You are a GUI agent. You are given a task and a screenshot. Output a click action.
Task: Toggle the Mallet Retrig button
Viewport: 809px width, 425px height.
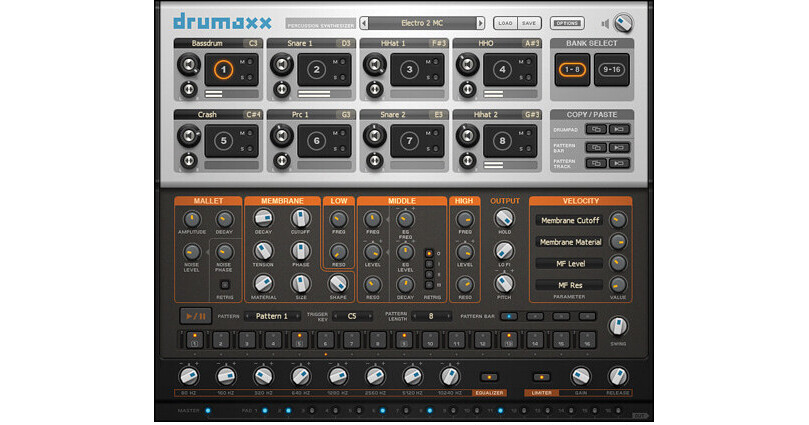click(x=224, y=285)
